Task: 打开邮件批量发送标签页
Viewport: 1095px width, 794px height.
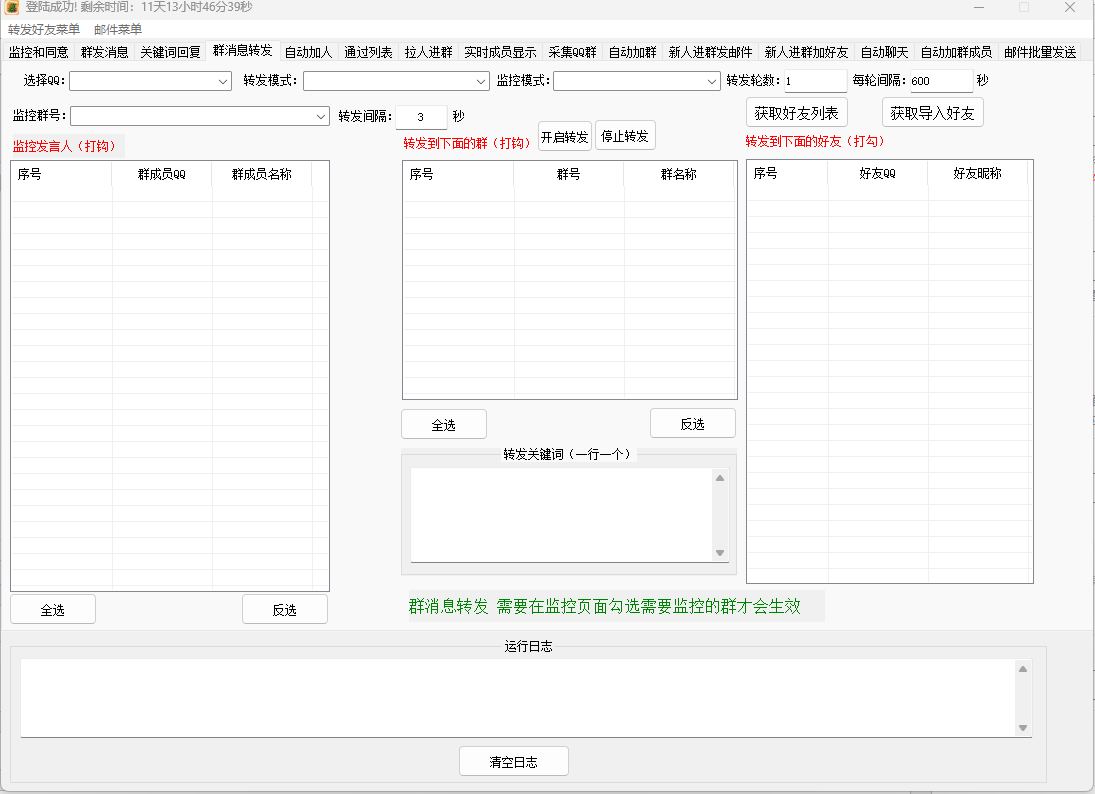Action: coord(1042,52)
